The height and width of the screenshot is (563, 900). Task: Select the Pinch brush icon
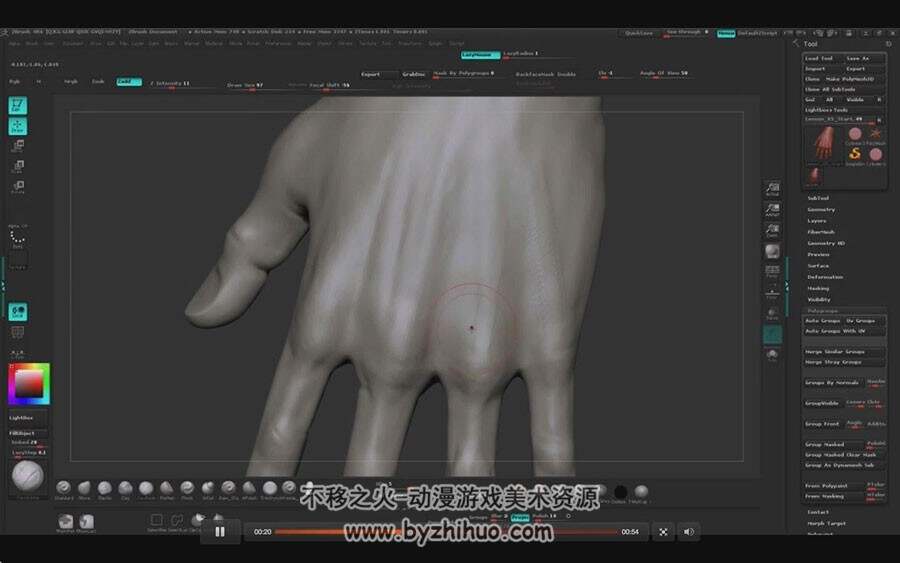tap(187, 488)
